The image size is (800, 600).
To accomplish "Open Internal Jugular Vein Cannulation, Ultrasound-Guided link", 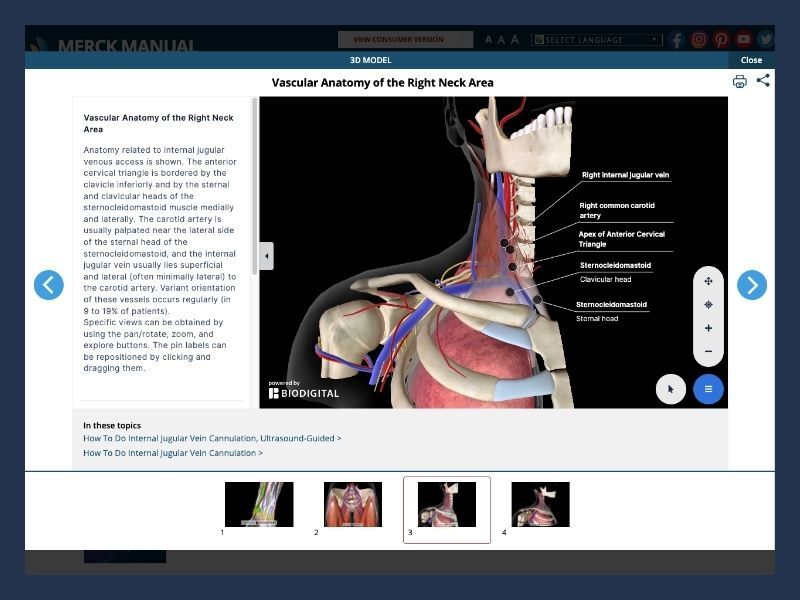I will [x=212, y=438].
